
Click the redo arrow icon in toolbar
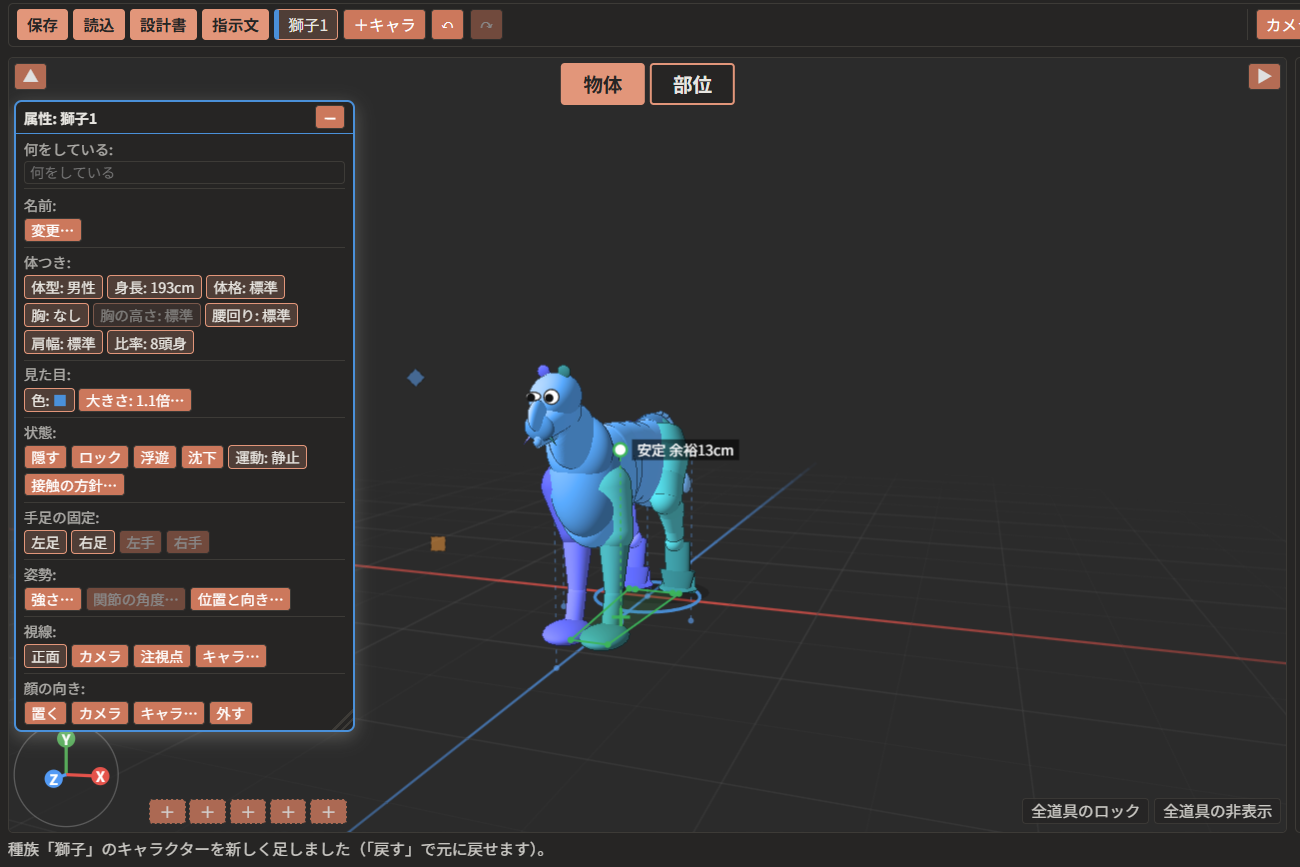pos(486,25)
